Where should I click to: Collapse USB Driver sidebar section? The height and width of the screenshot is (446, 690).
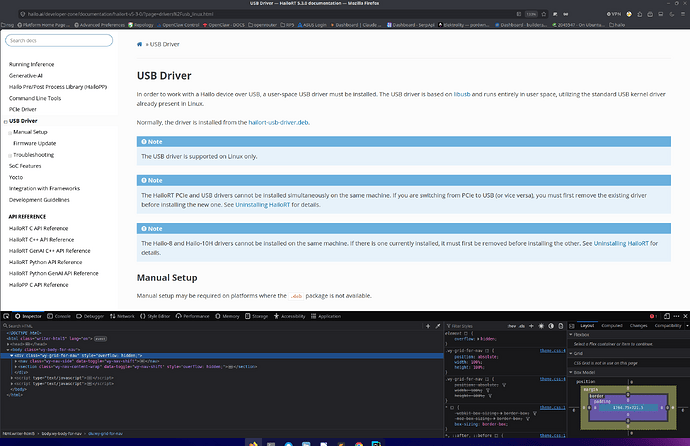point(6,121)
